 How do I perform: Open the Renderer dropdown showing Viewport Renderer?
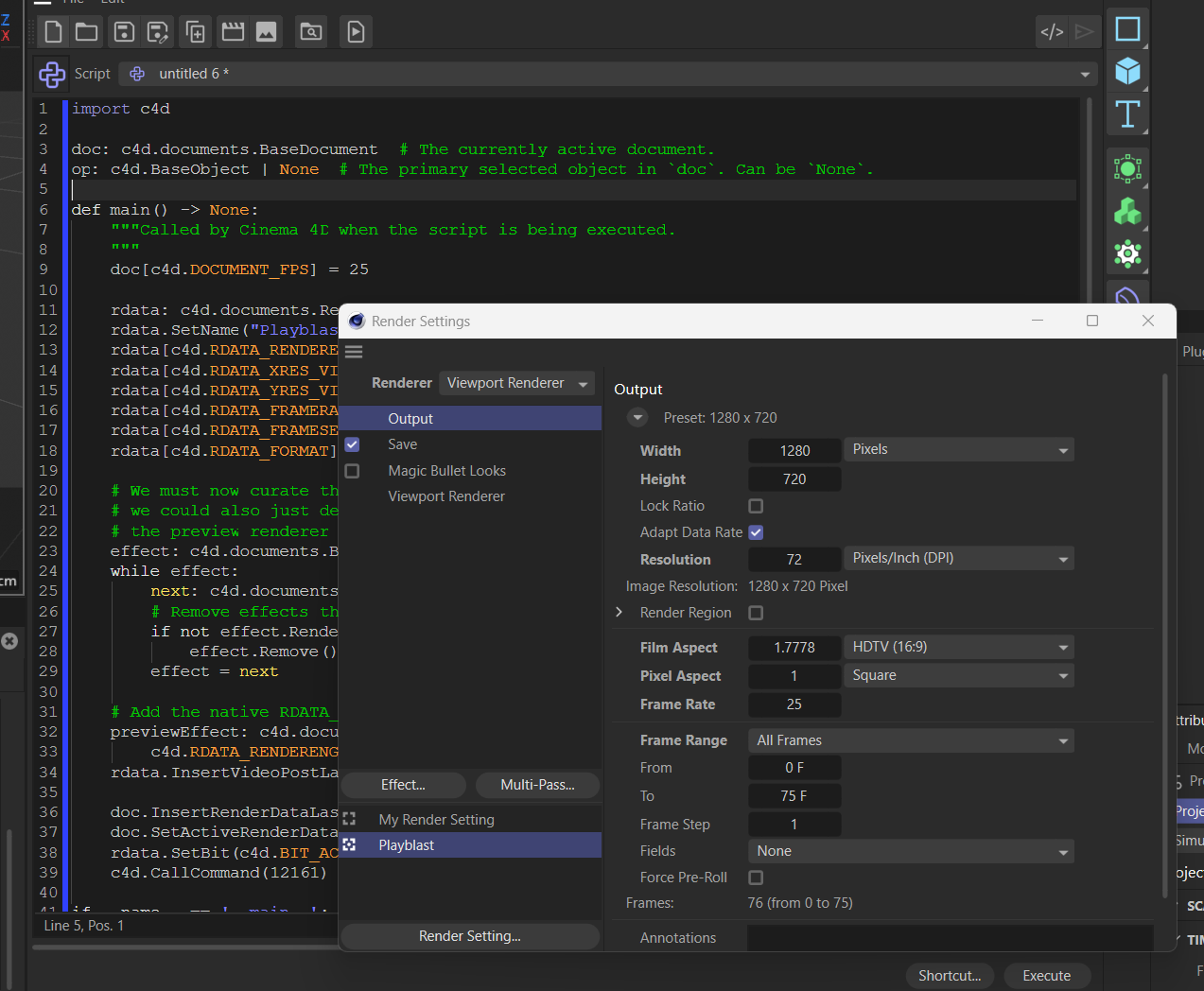516,383
